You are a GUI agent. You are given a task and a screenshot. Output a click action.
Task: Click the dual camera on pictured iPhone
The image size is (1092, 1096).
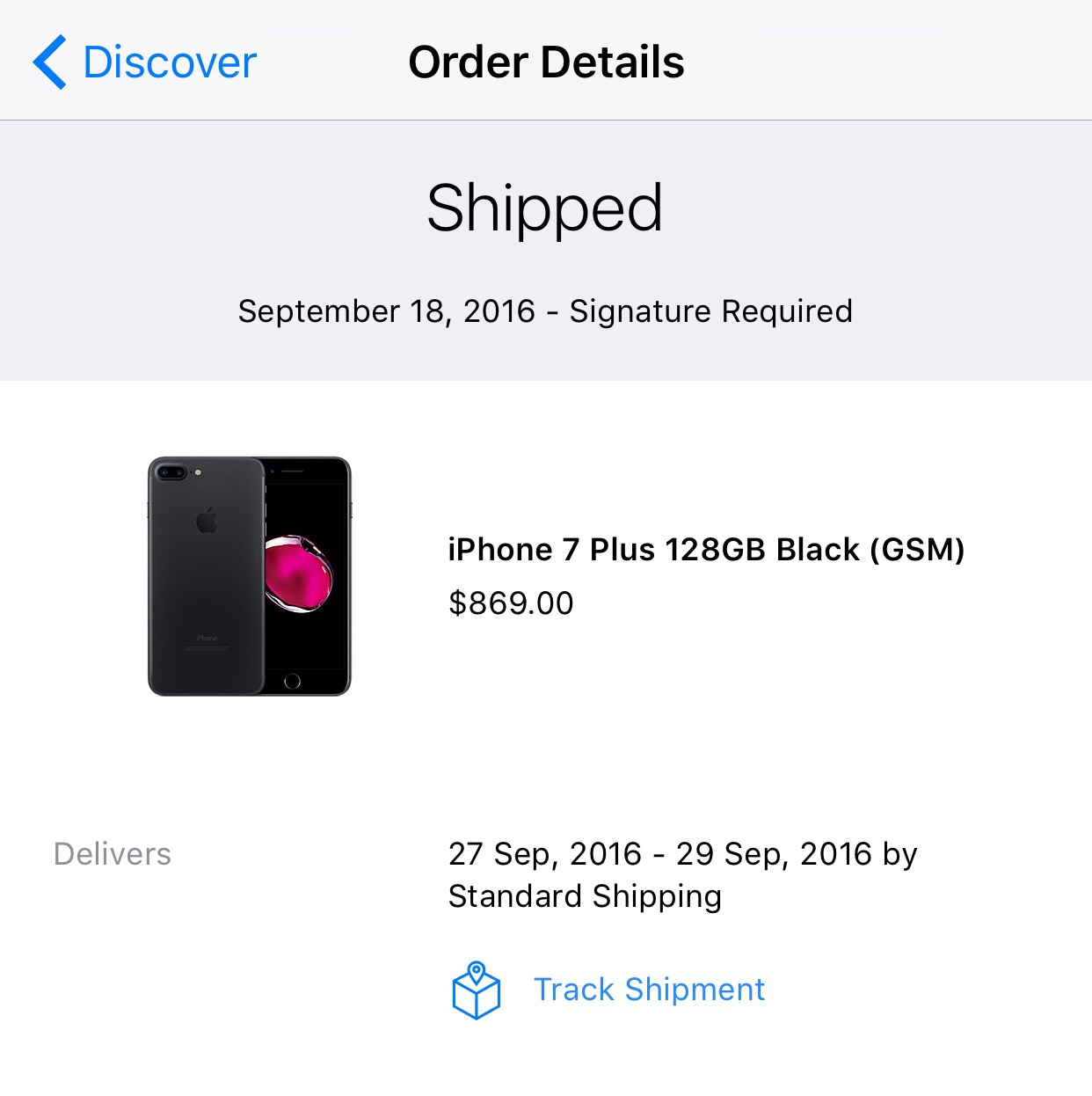(171, 472)
